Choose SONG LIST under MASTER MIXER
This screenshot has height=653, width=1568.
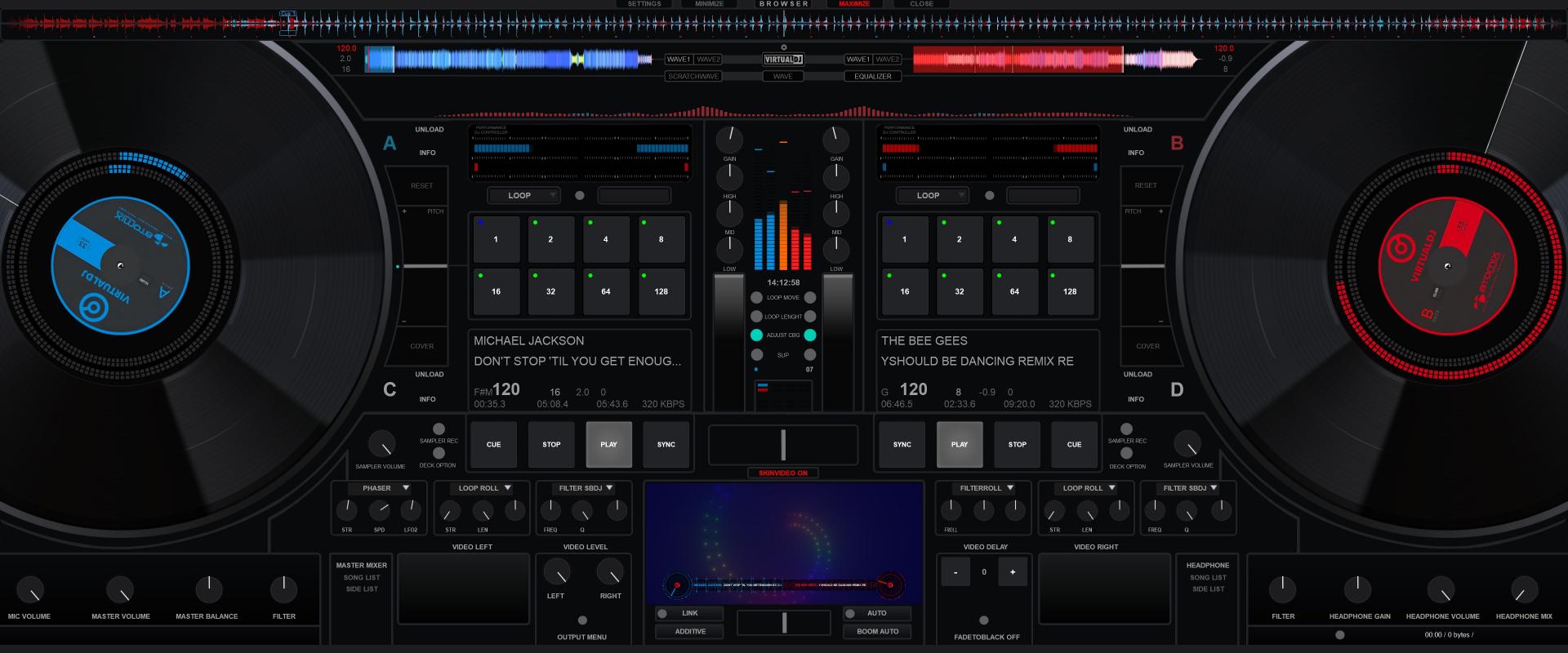(362, 577)
